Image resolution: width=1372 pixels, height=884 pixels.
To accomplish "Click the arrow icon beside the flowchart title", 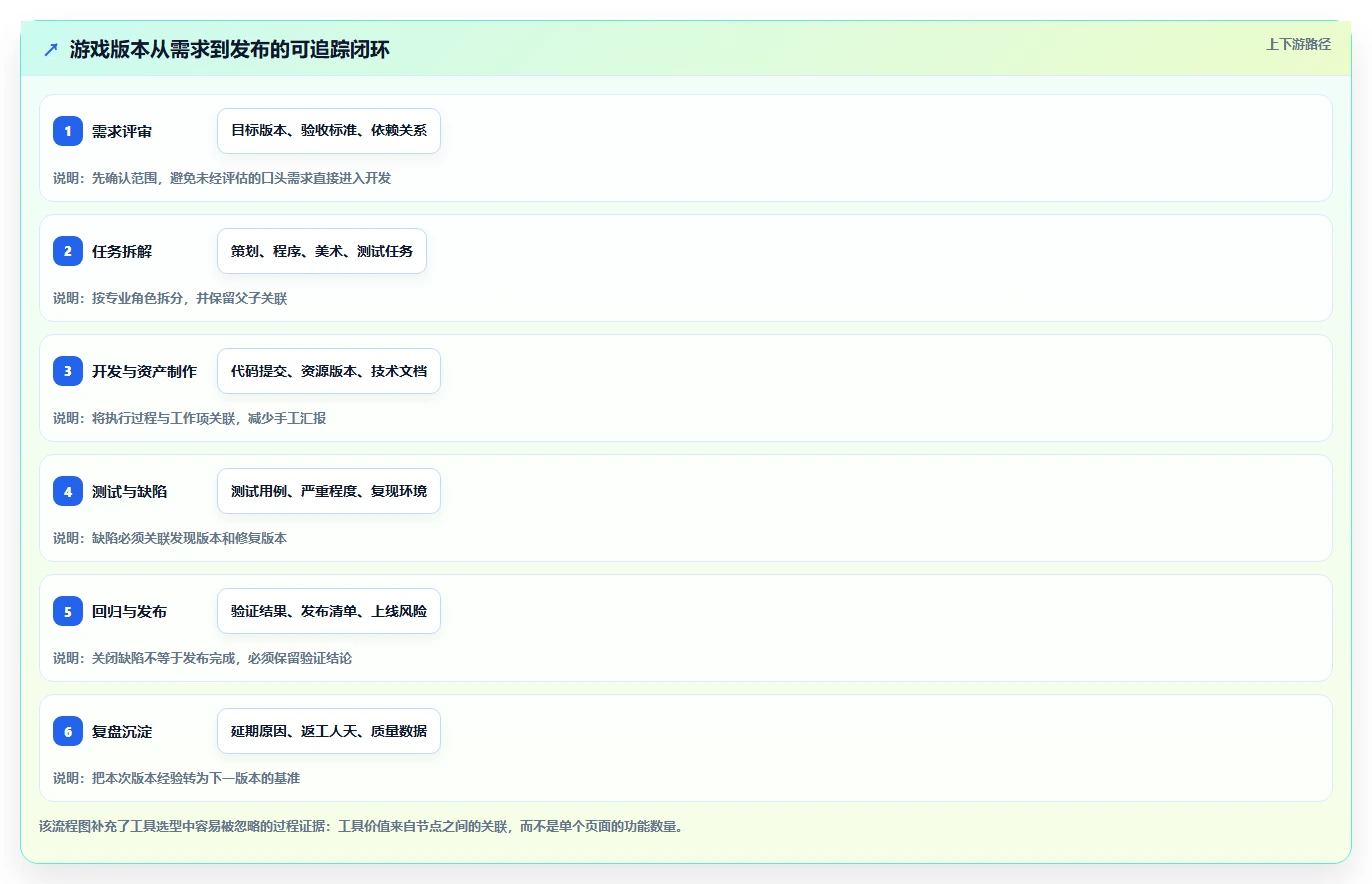I will (x=51, y=49).
